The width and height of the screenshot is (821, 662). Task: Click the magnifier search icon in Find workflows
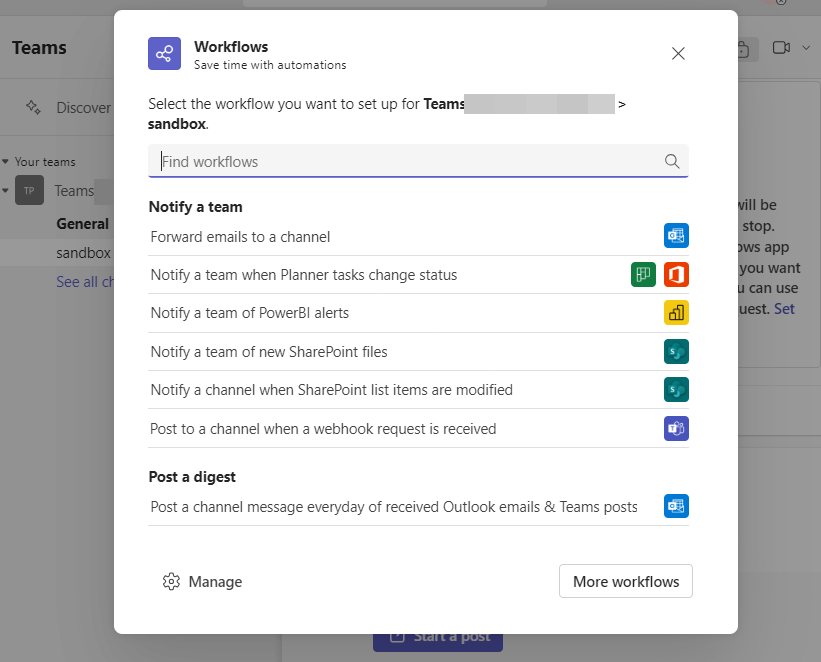672,161
